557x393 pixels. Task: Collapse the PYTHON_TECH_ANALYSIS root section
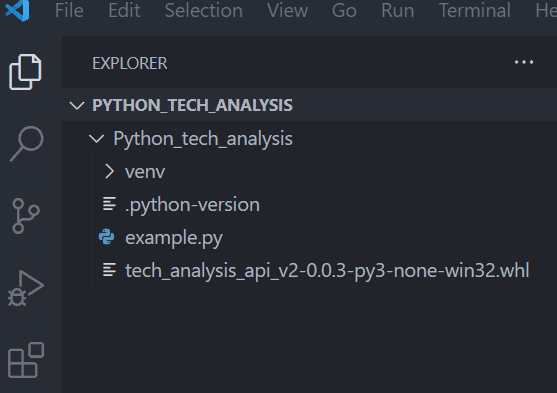coord(77,105)
